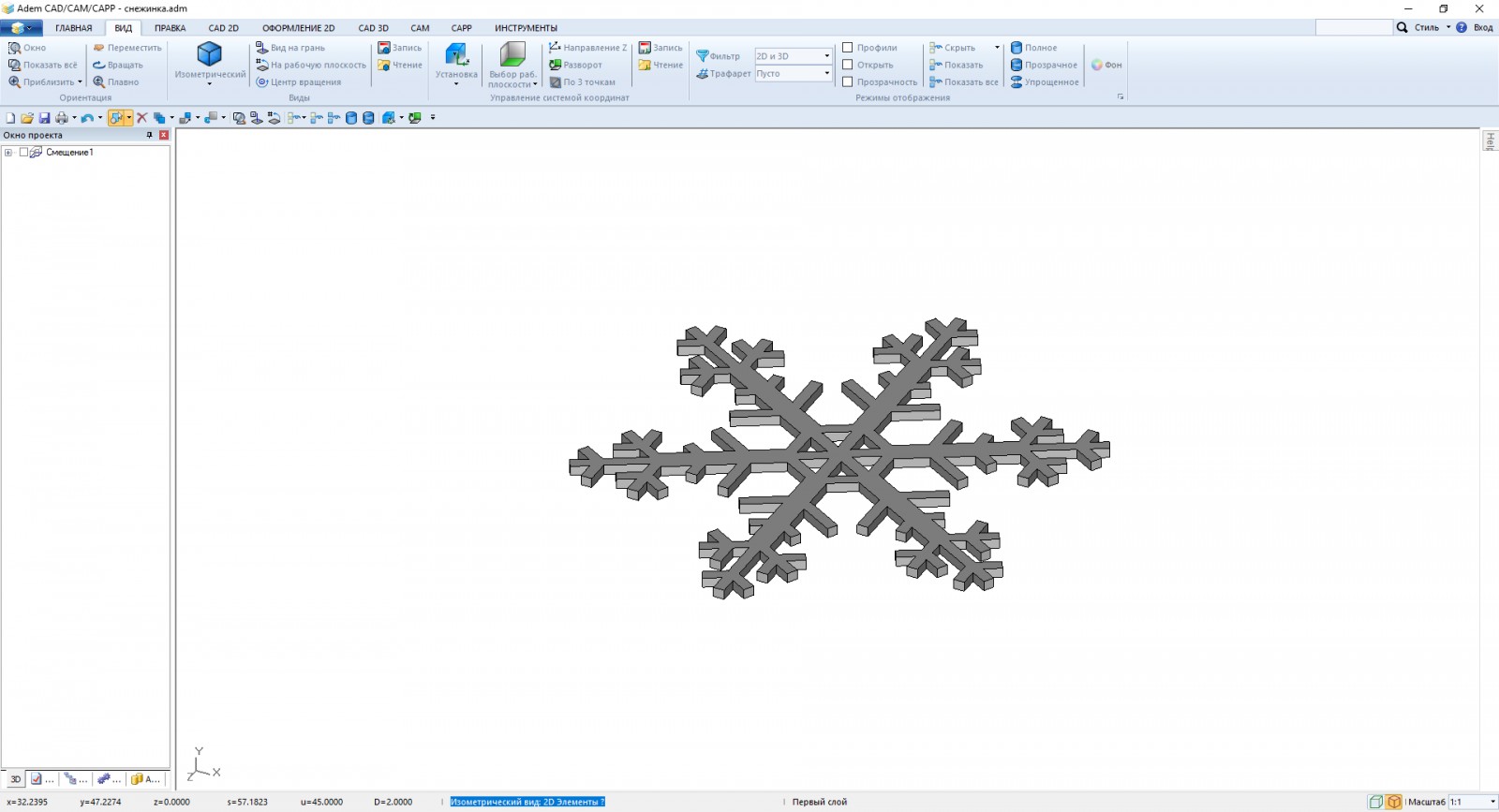
Task: Click the Показать всё button
Action: (x=43, y=66)
